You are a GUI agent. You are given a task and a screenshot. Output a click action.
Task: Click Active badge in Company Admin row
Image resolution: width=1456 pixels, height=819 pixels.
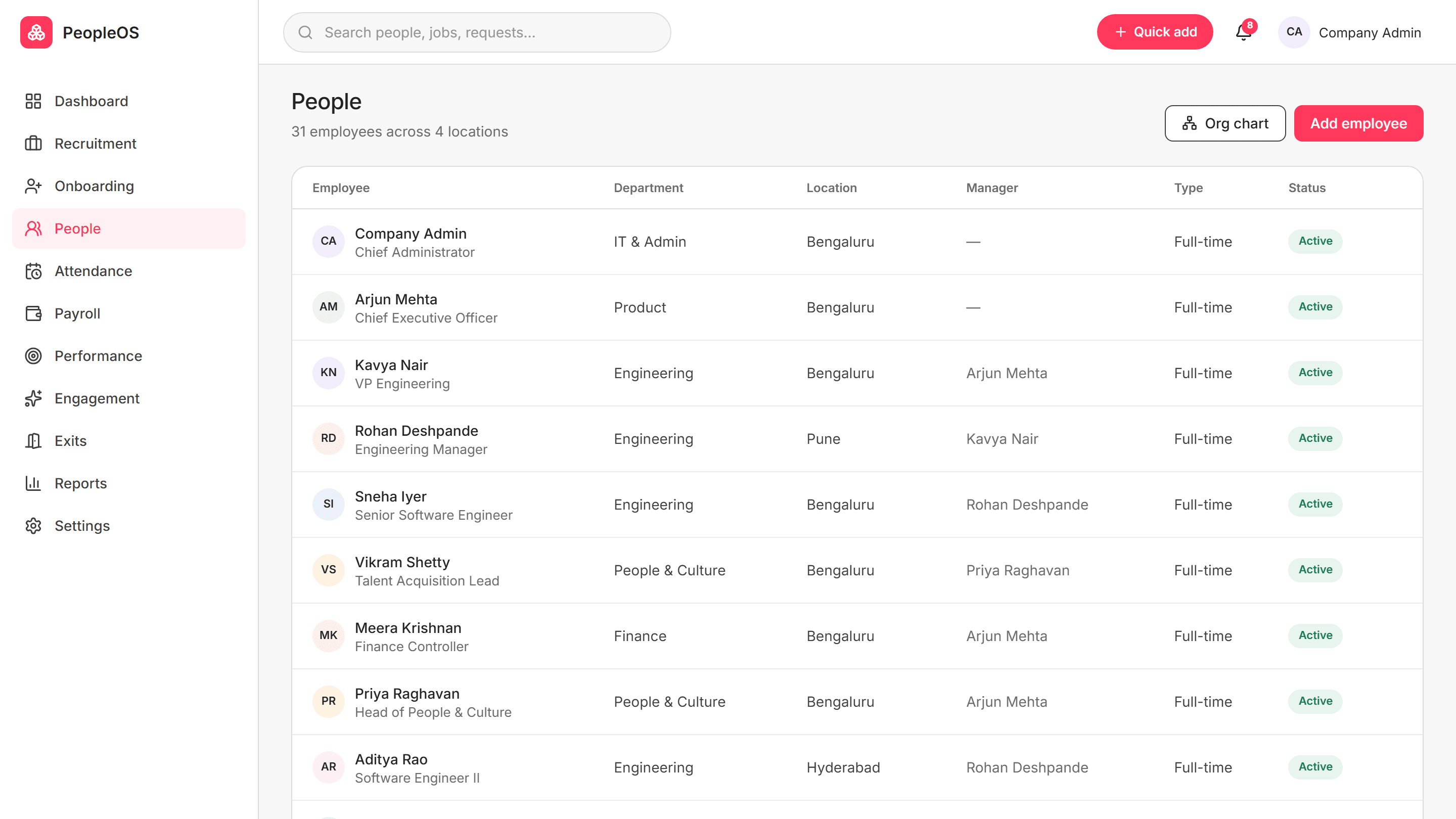(1315, 241)
